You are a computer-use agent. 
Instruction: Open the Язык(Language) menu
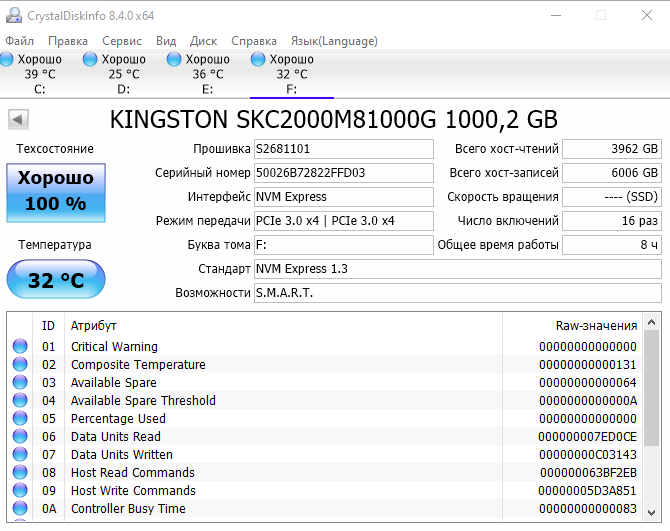pos(333,41)
